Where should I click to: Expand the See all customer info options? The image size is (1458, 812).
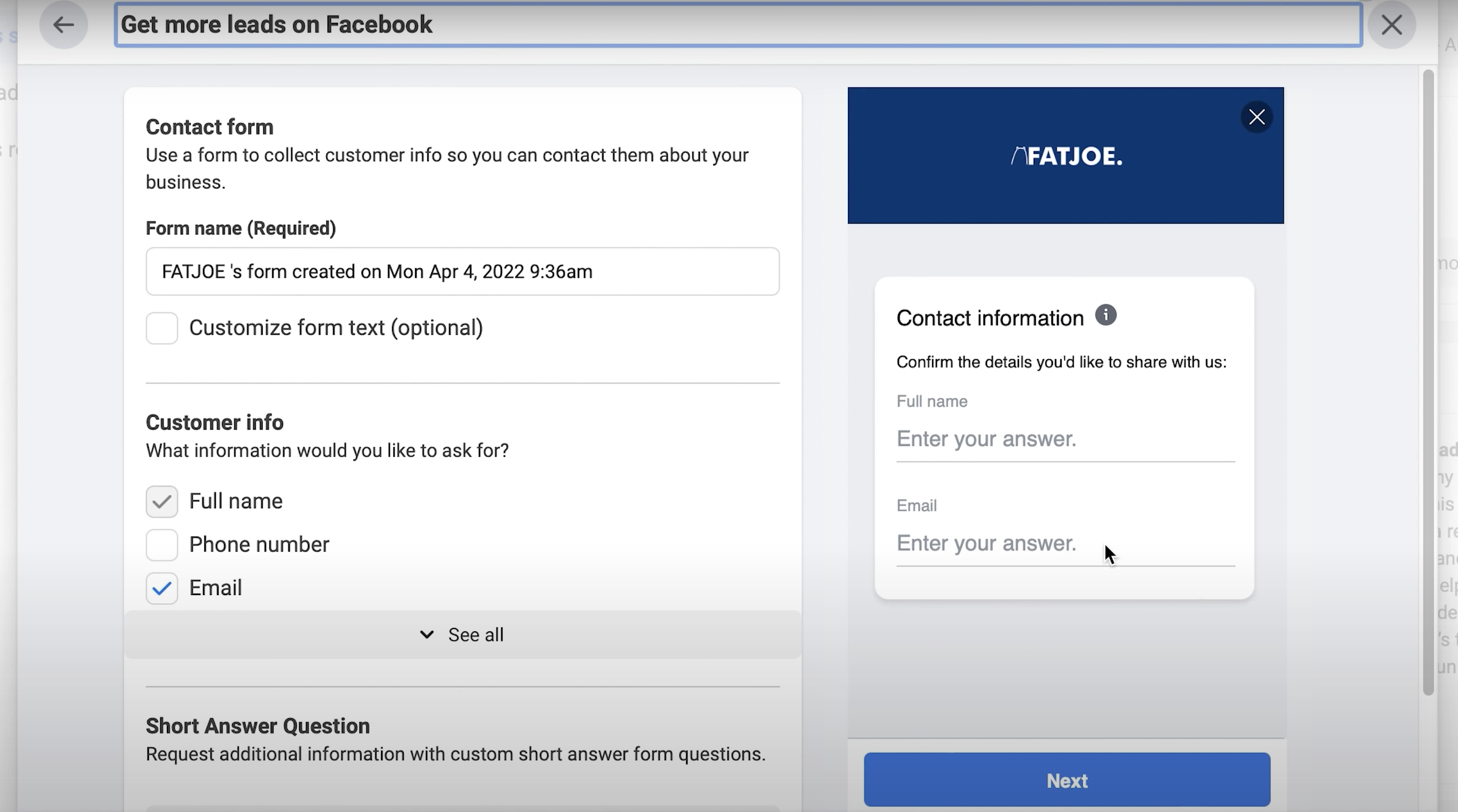point(463,634)
